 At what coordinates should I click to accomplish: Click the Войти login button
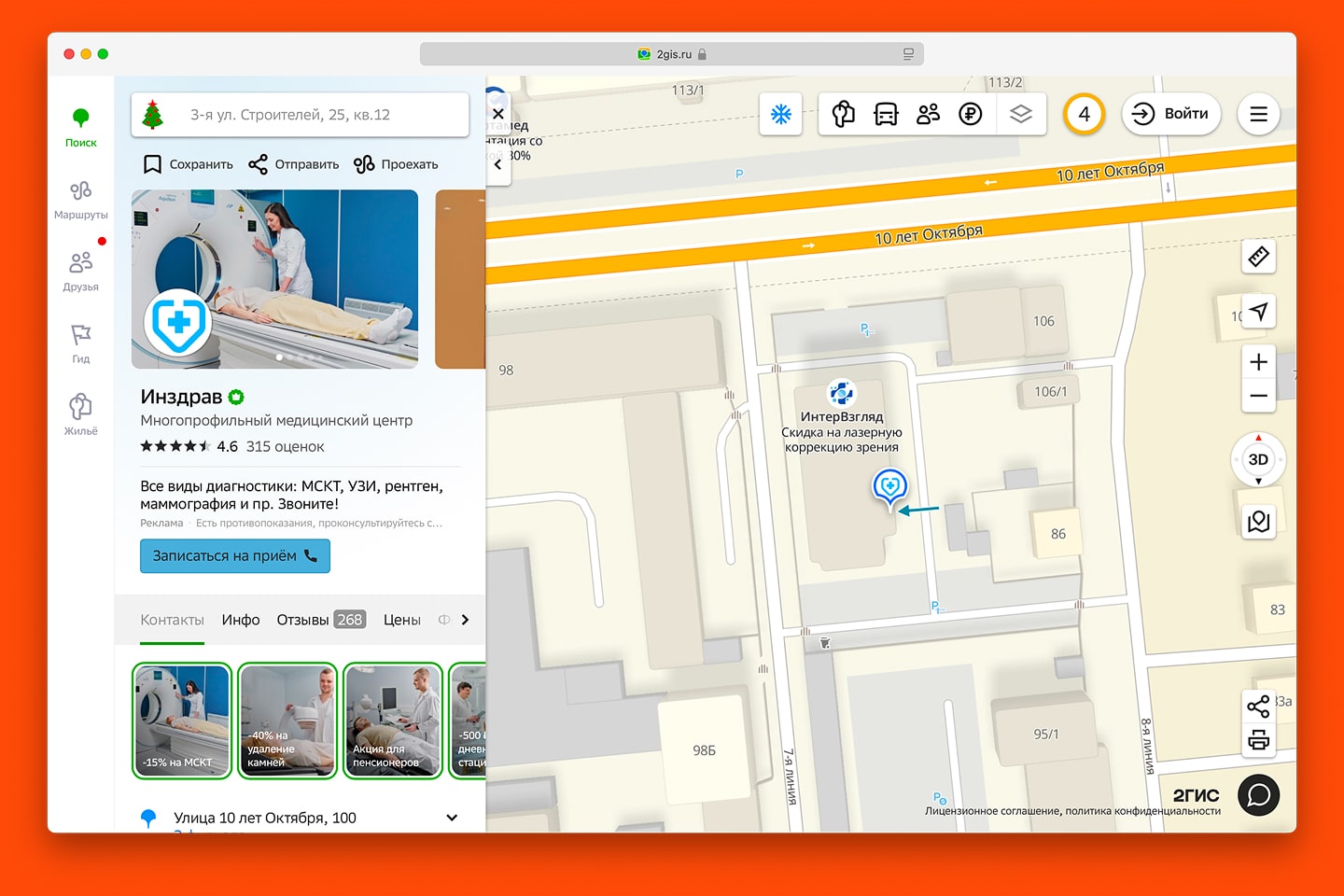coord(1171,115)
